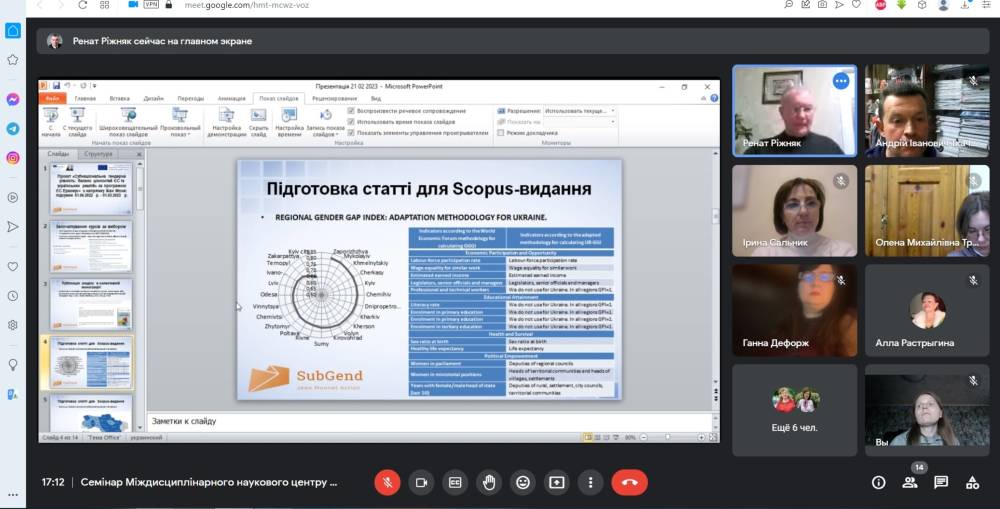The height and width of the screenshot is (509, 1000).
Task: Click Ірина Сальник's video tile
Action: (x=794, y=210)
